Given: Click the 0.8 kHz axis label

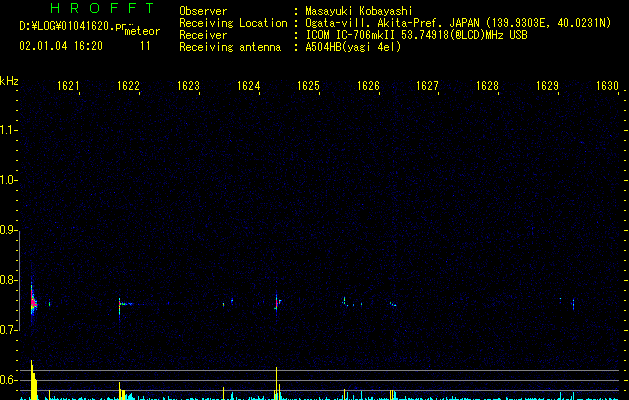Looking at the screenshot, I should (x=8, y=280).
